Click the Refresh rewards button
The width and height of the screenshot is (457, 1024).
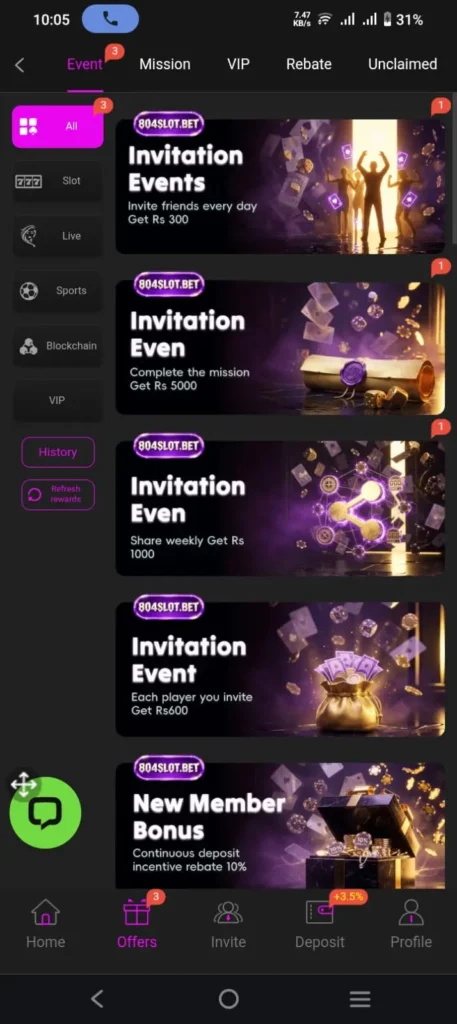(57, 494)
